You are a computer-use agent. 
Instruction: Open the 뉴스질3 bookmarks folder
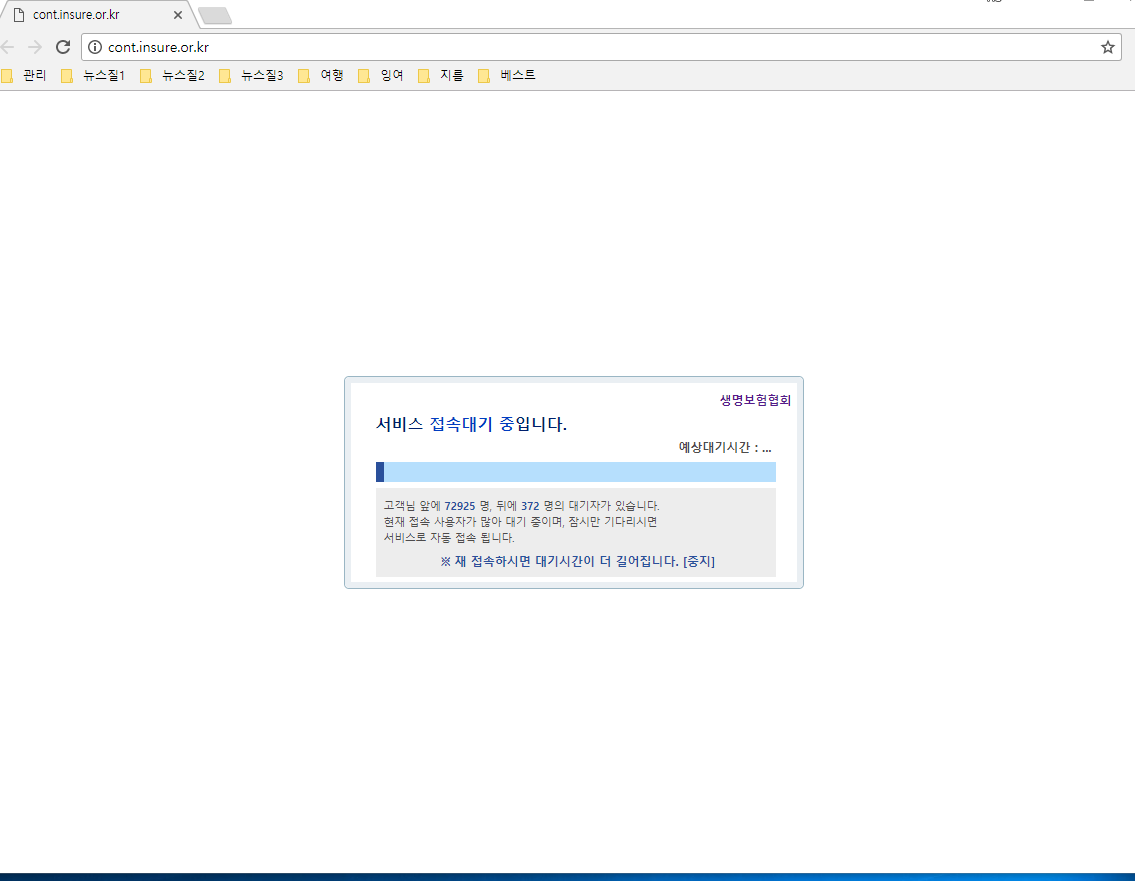click(263, 75)
